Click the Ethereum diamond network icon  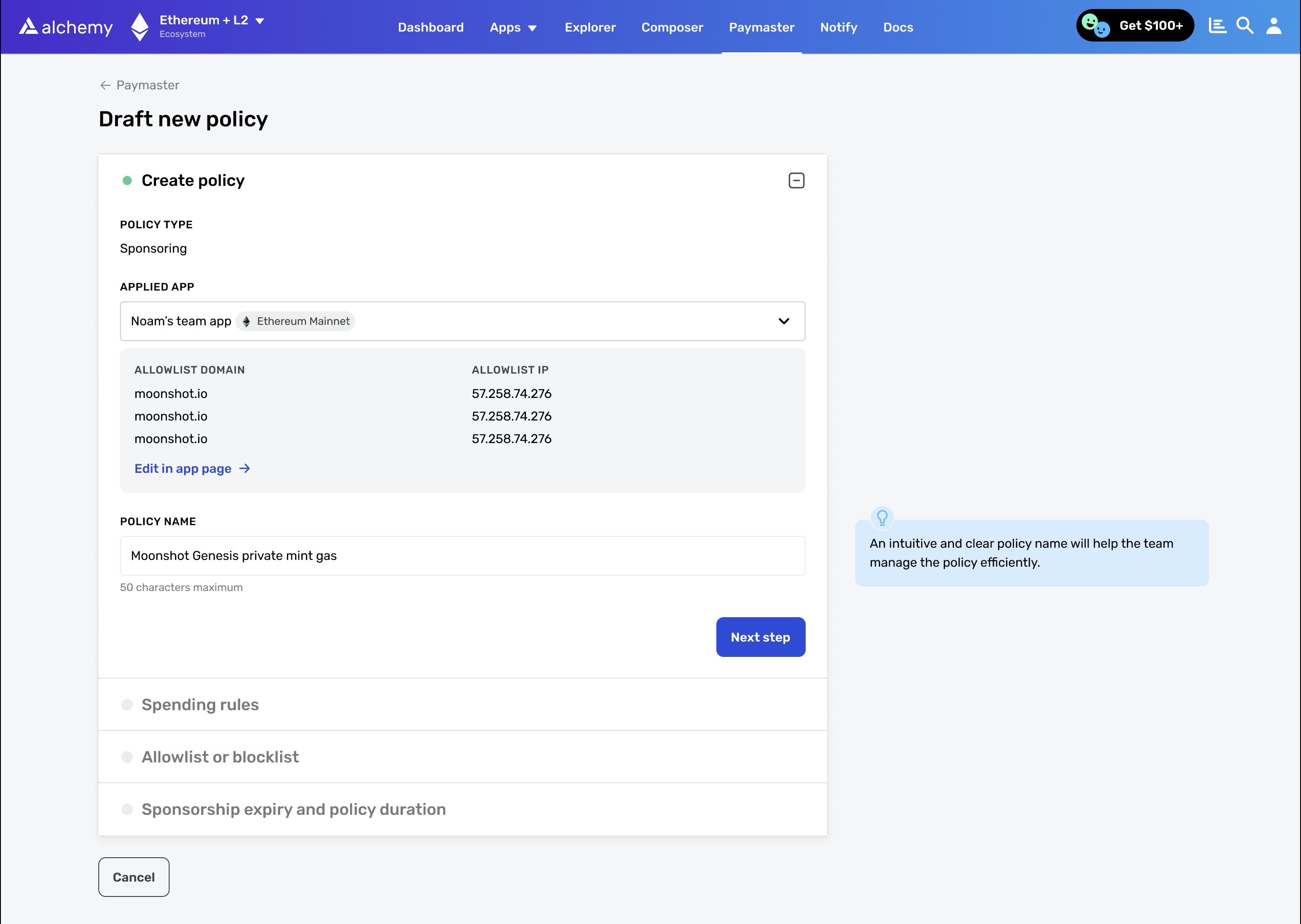(x=139, y=27)
